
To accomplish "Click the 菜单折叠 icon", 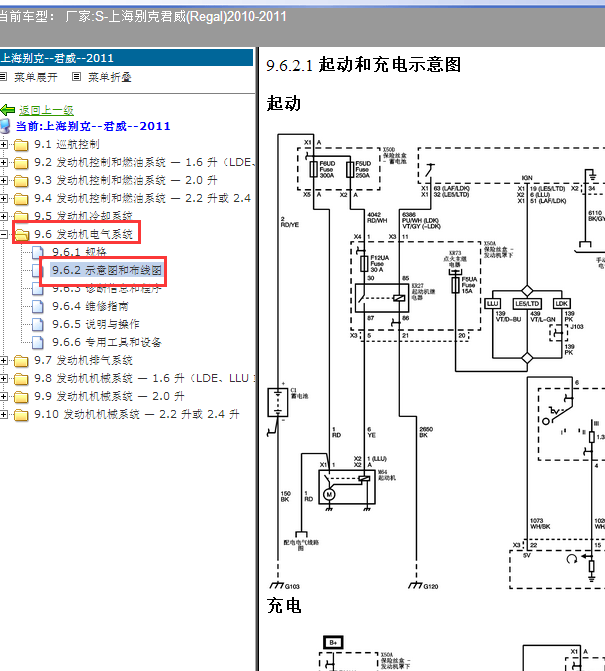I will click(x=77, y=77).
